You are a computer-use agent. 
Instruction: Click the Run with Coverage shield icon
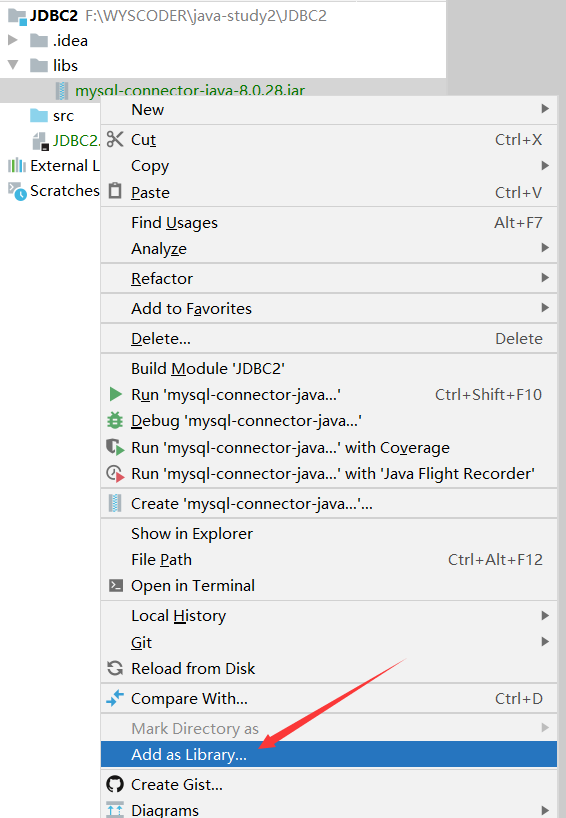click(115, 448)
